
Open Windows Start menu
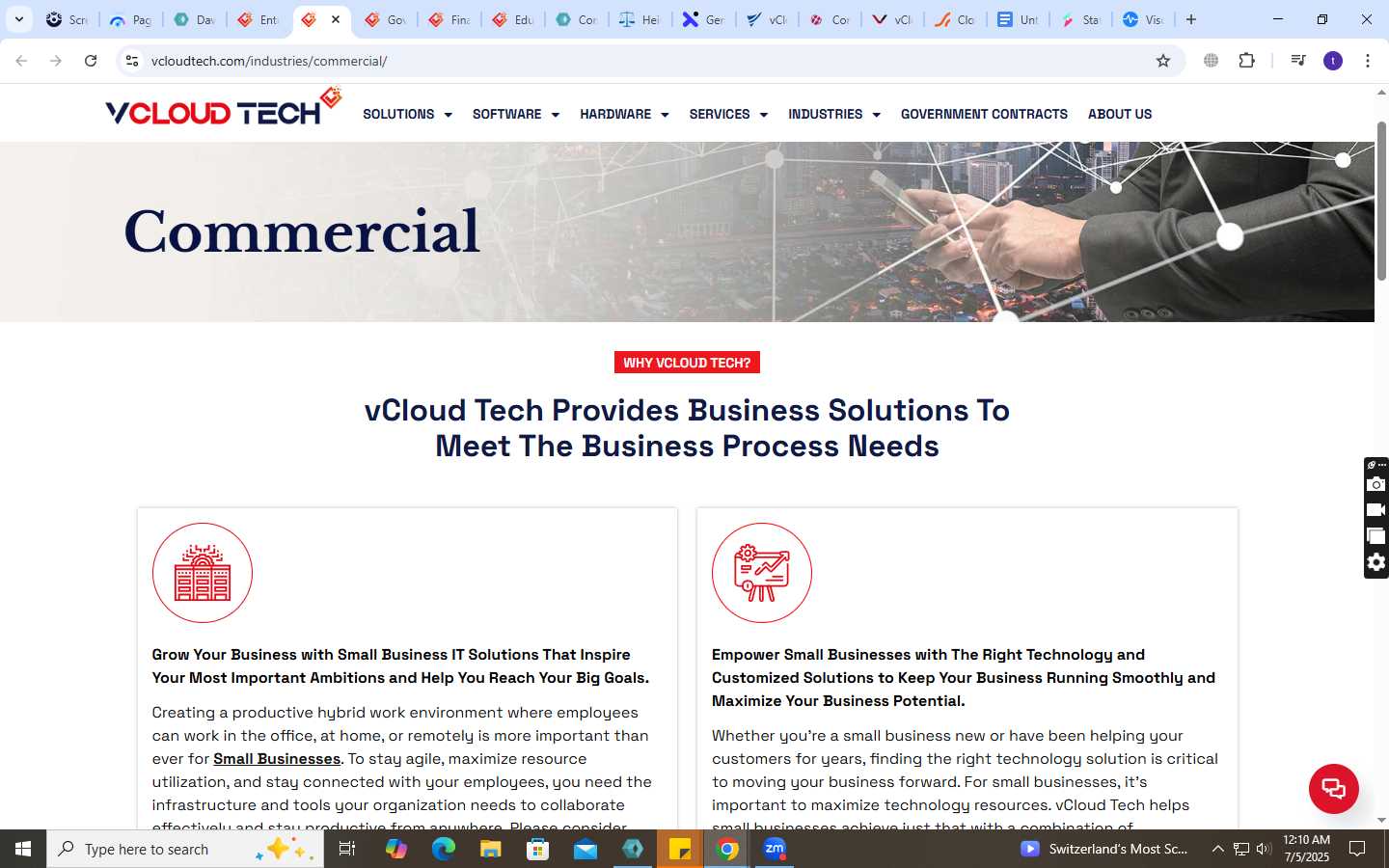click(23, 849)
